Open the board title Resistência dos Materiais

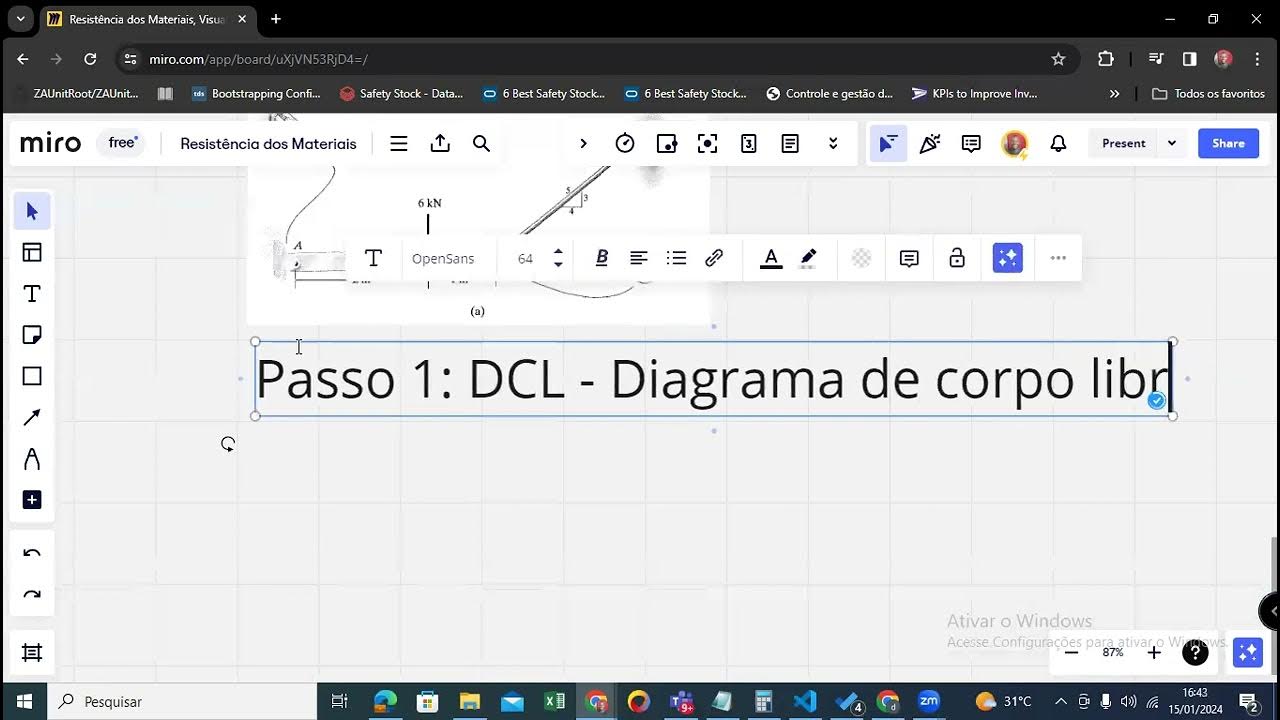point(267,143)
